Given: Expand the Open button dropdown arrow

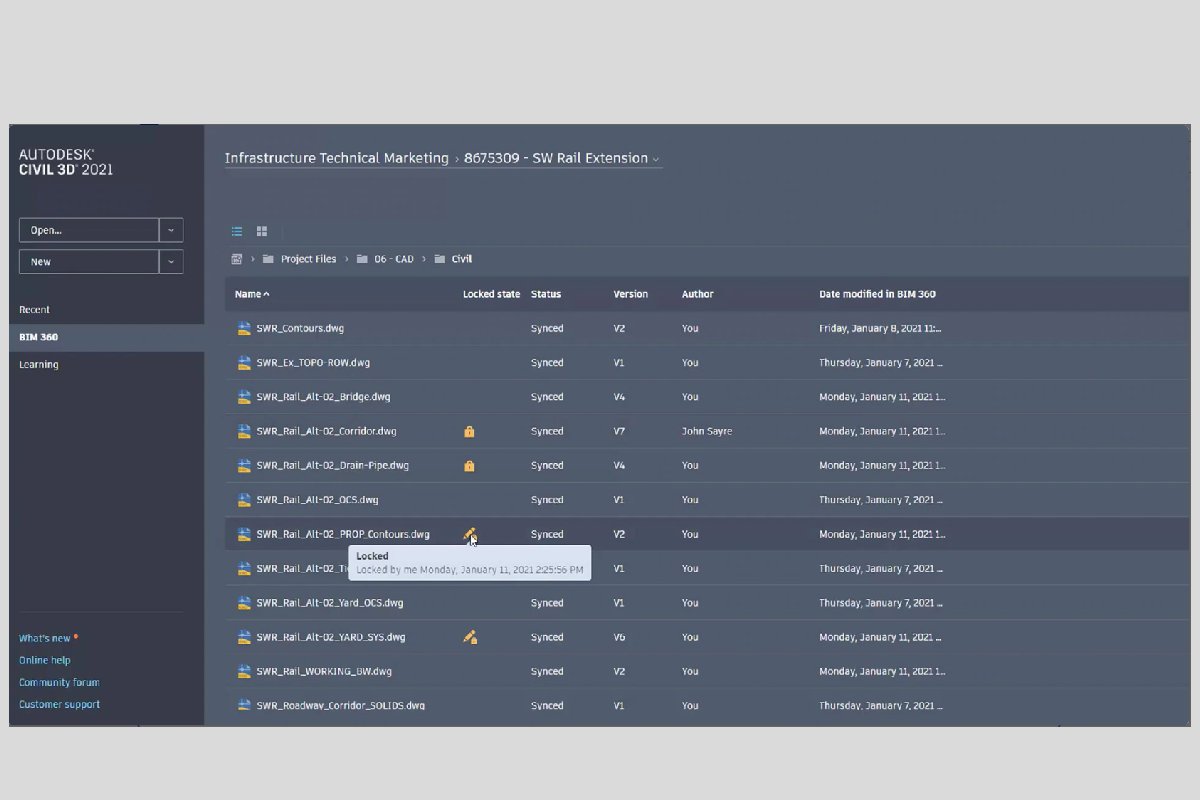Looking at the screenshot, I should (171, 230).
